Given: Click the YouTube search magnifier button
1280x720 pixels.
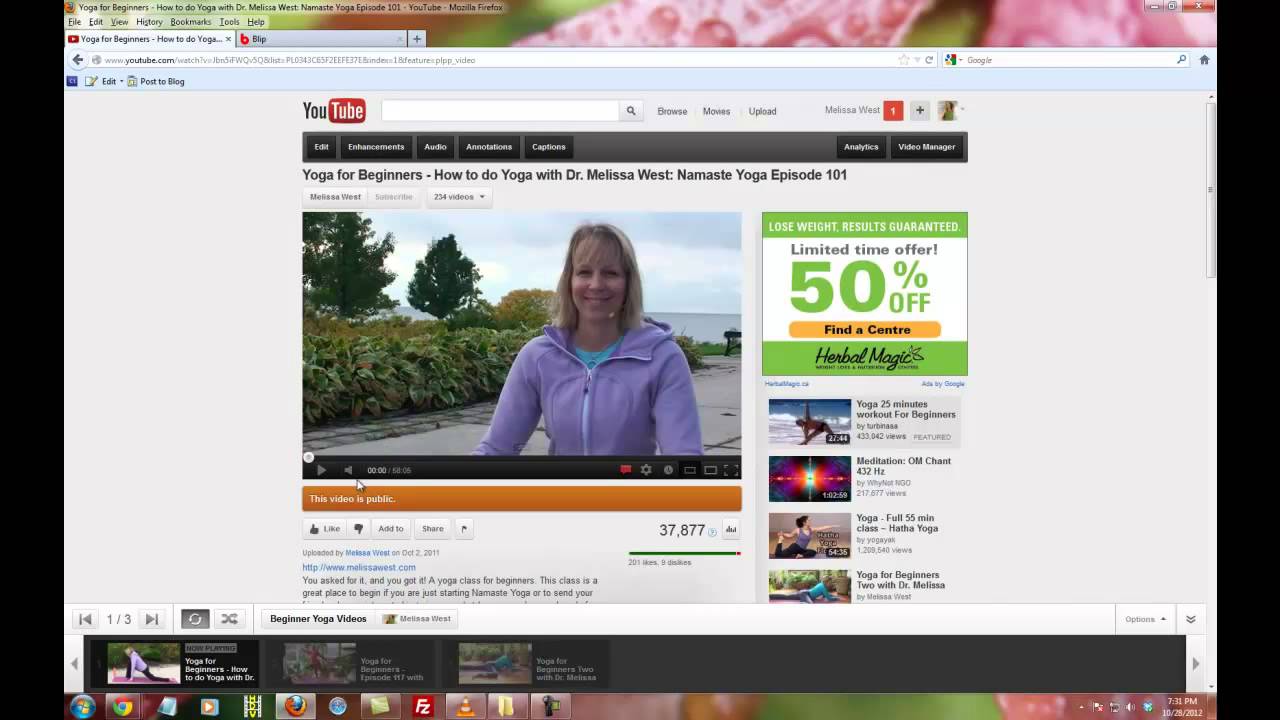Looking at the screenshot, I should [631, 111].
